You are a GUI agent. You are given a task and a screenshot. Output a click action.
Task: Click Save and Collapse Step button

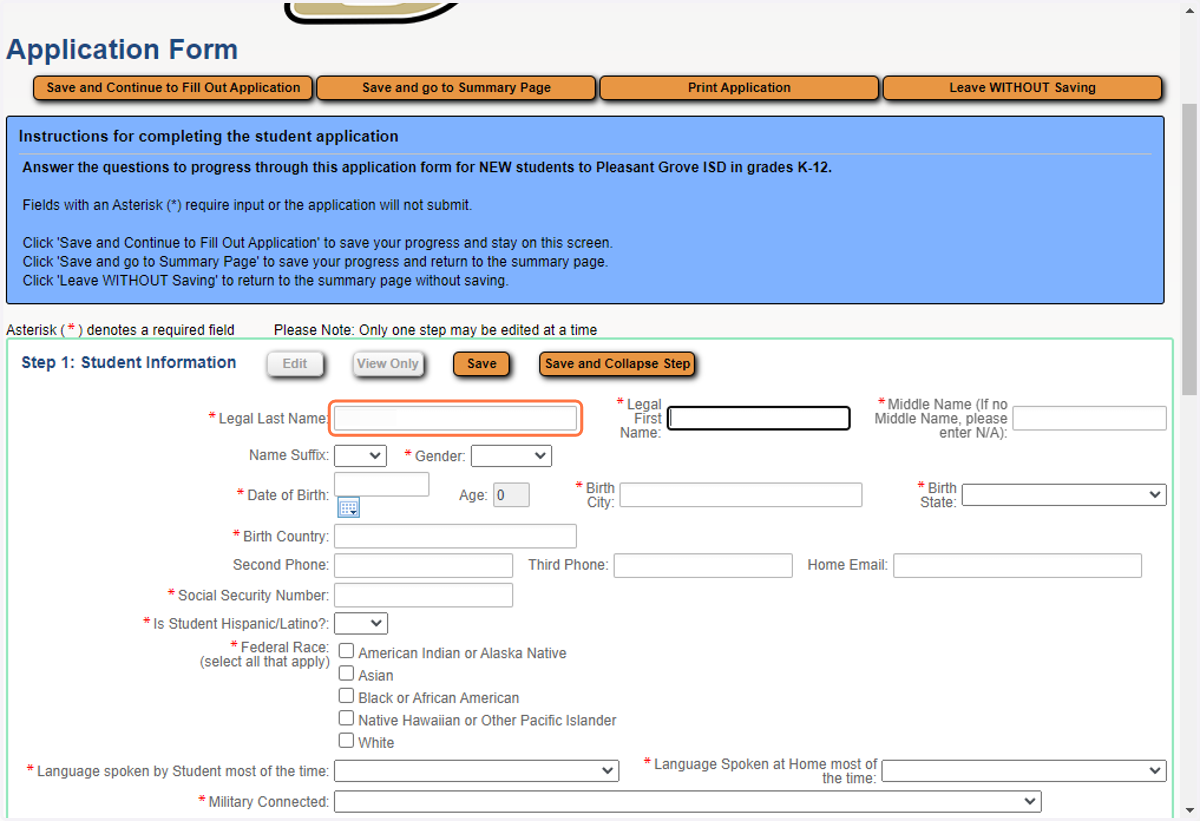click(x=617, y=364)
